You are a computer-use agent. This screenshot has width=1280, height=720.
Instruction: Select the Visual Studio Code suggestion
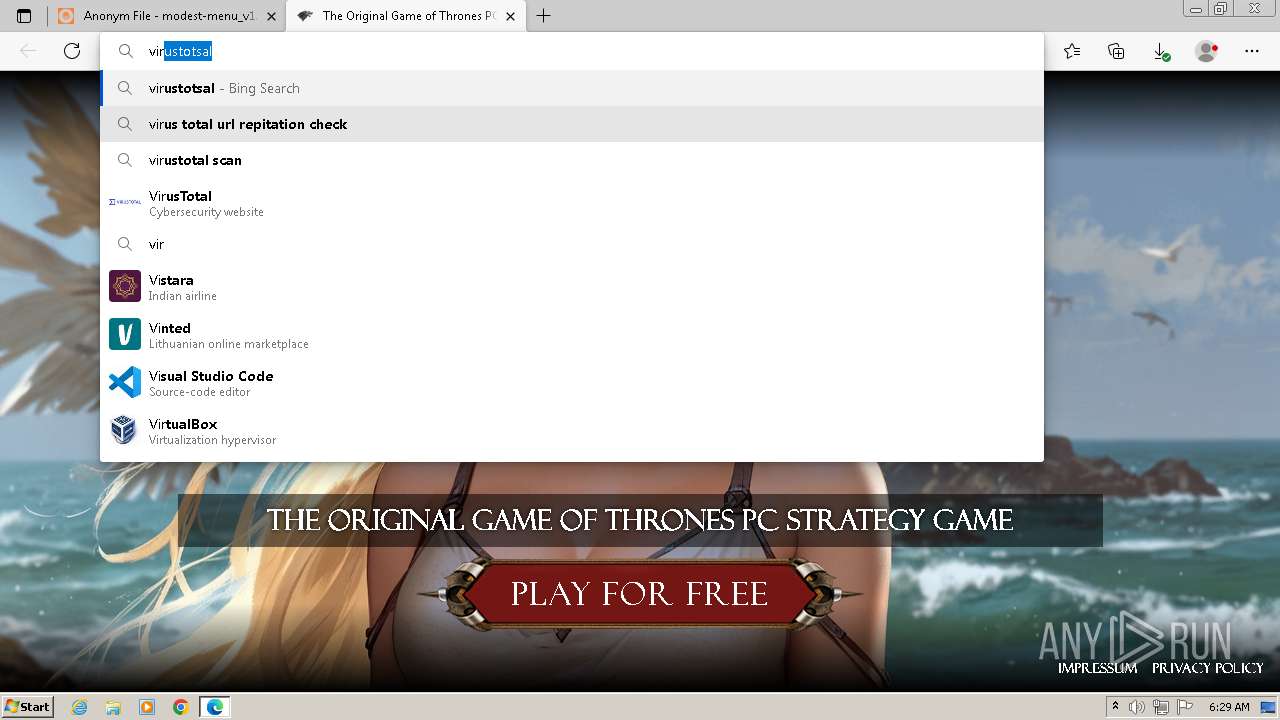click(x=572, y=383)
